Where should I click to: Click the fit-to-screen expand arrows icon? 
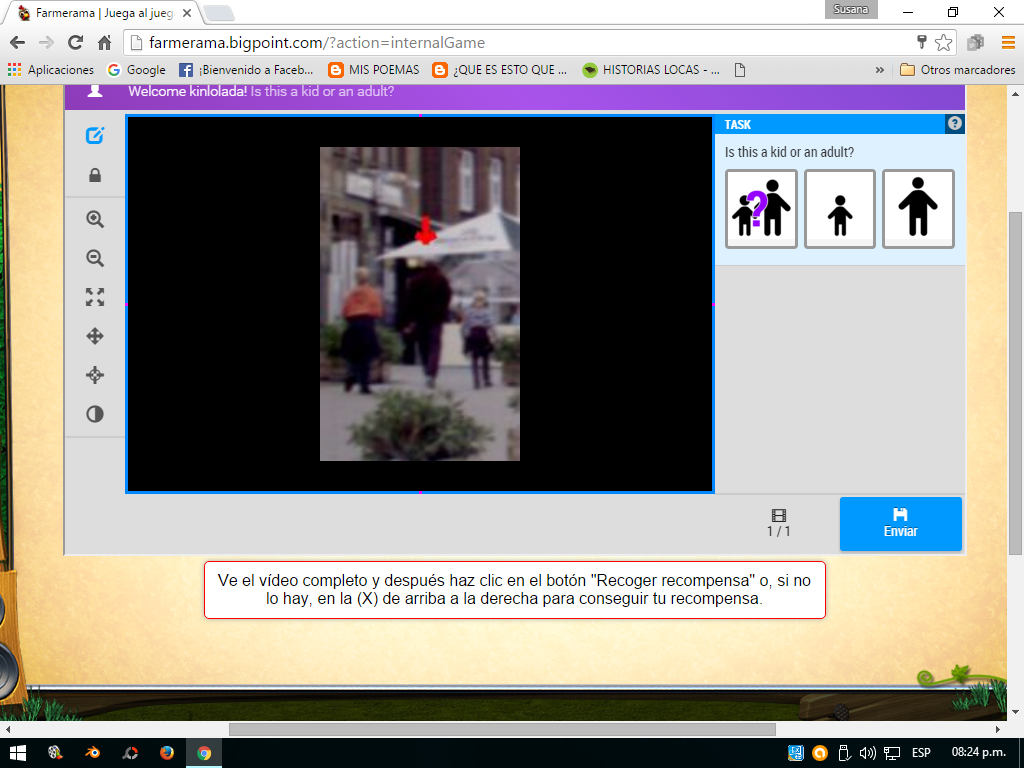95,297
